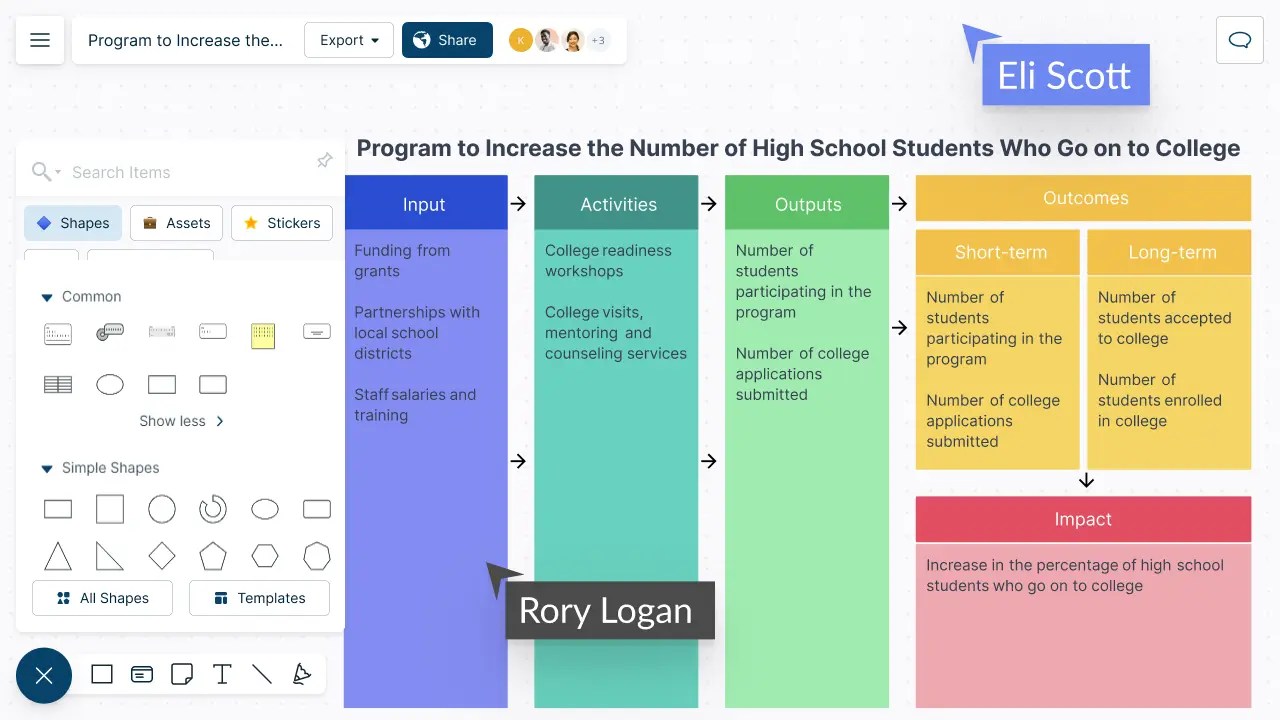1280x720 pixels.
Task: Click 'Partnerships with local school districts' text
Action: point(417,333)
